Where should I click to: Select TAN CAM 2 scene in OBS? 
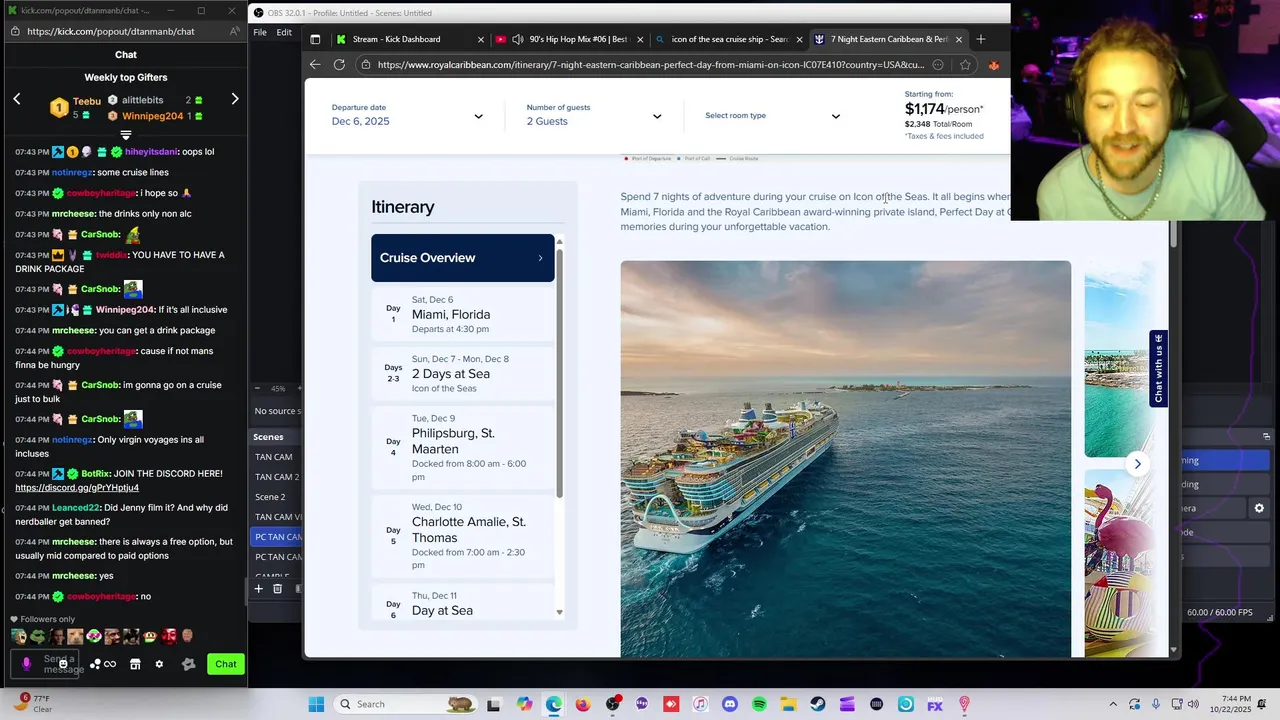coord(277,477)
